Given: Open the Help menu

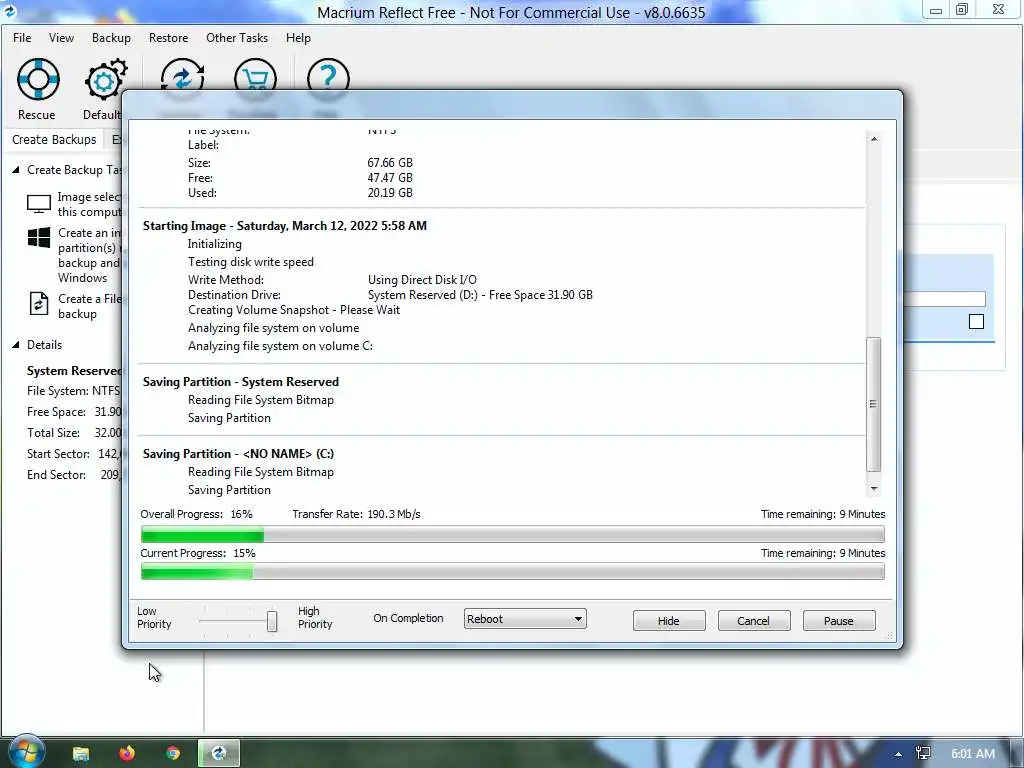Looking at the screenshot, I should pyautogui.click(x=298, y=38).
